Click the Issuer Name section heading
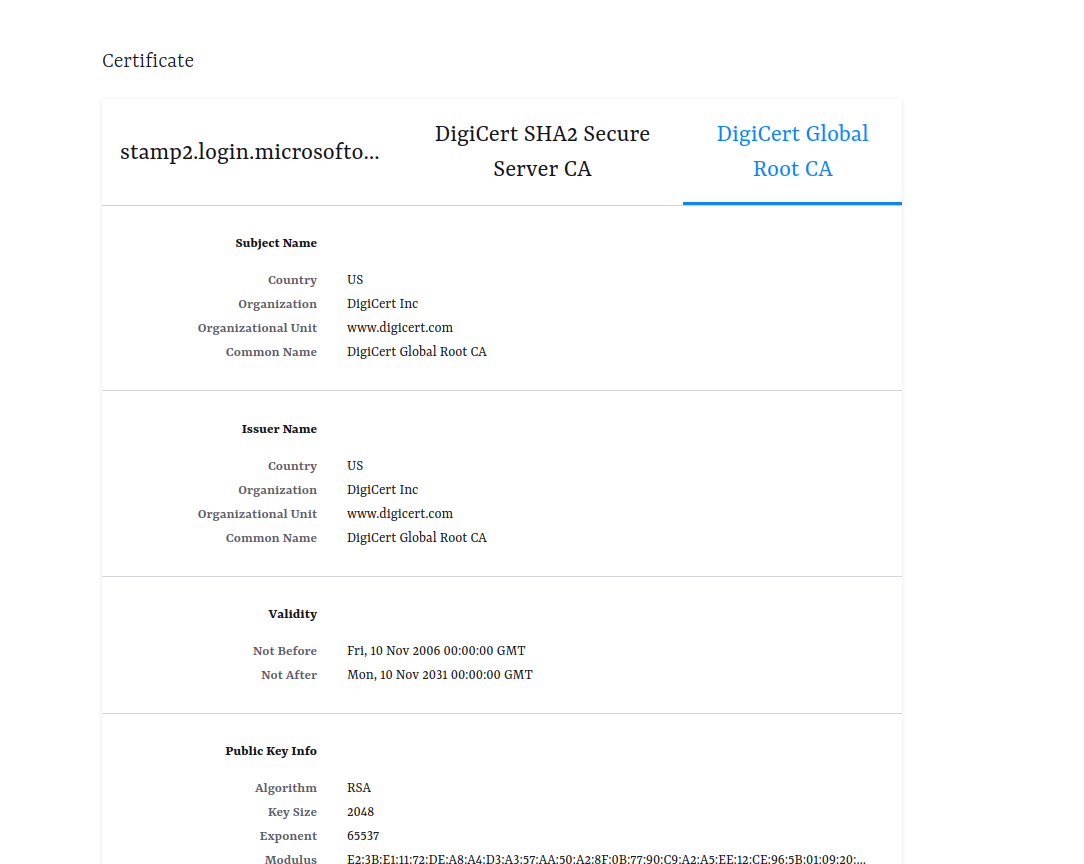This screenshot has height=864, width=1084. pyautogui.click(x=279, y=429)
